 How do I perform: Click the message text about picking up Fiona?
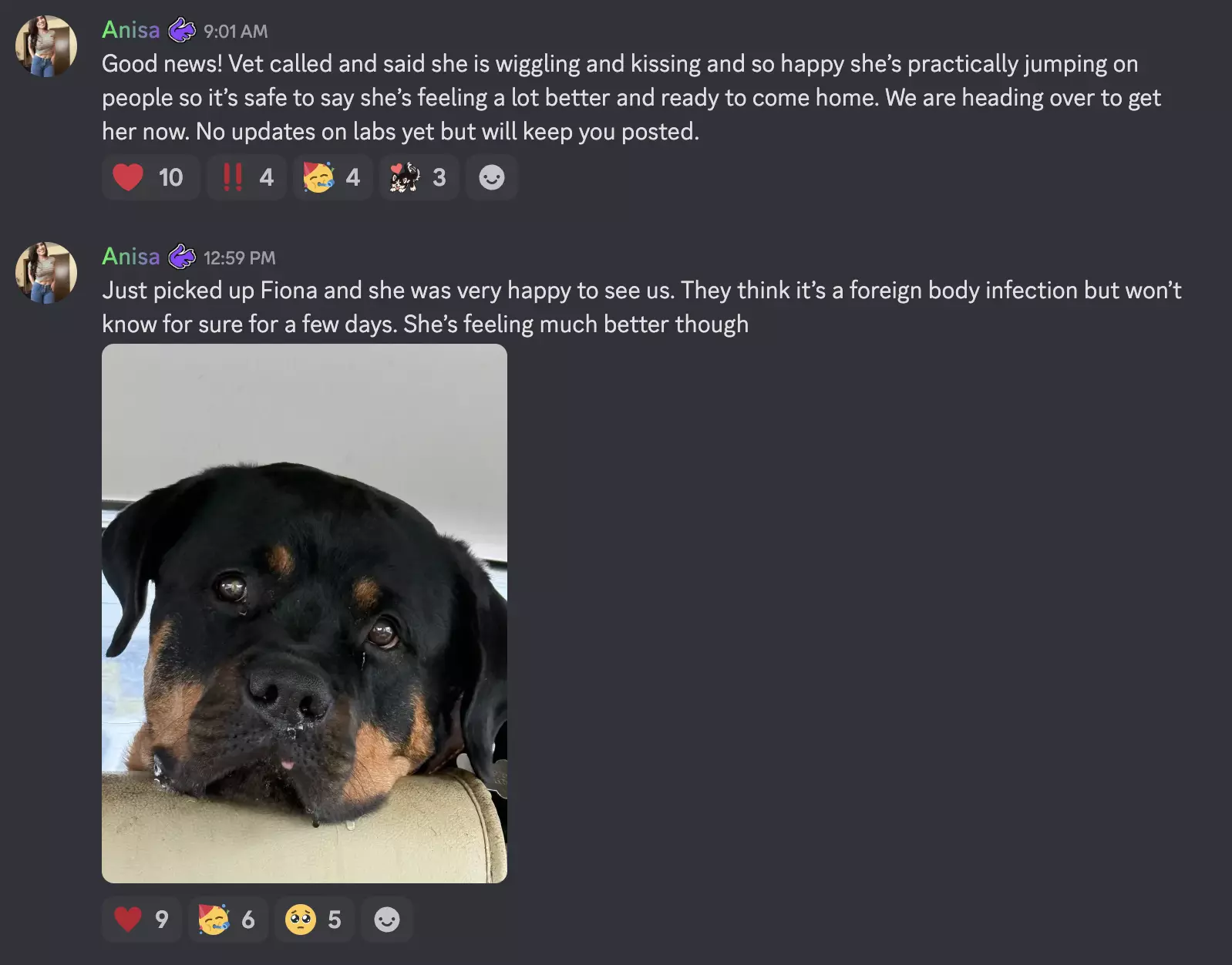641,308
